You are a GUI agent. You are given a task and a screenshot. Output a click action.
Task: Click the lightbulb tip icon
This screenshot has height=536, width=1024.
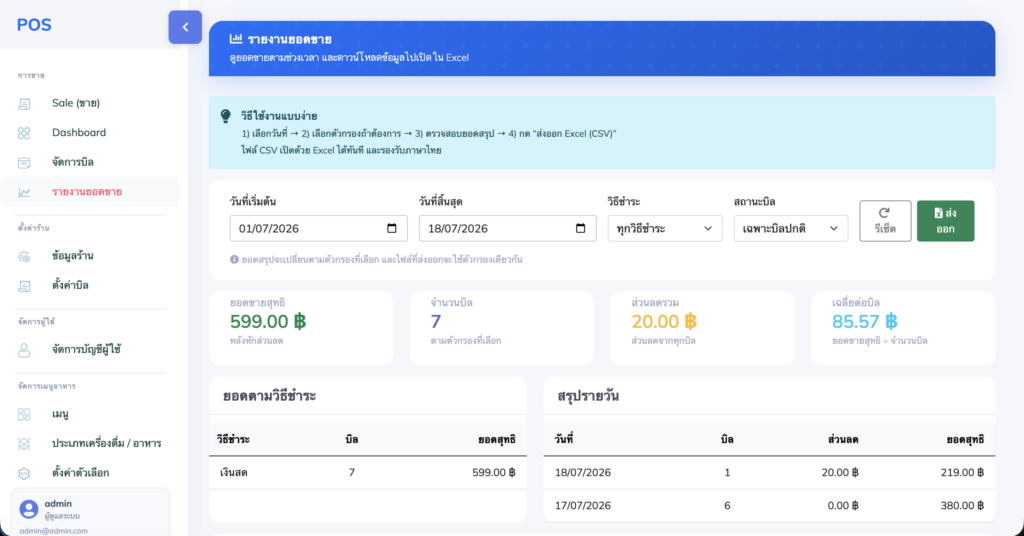[x=225, y=116]
